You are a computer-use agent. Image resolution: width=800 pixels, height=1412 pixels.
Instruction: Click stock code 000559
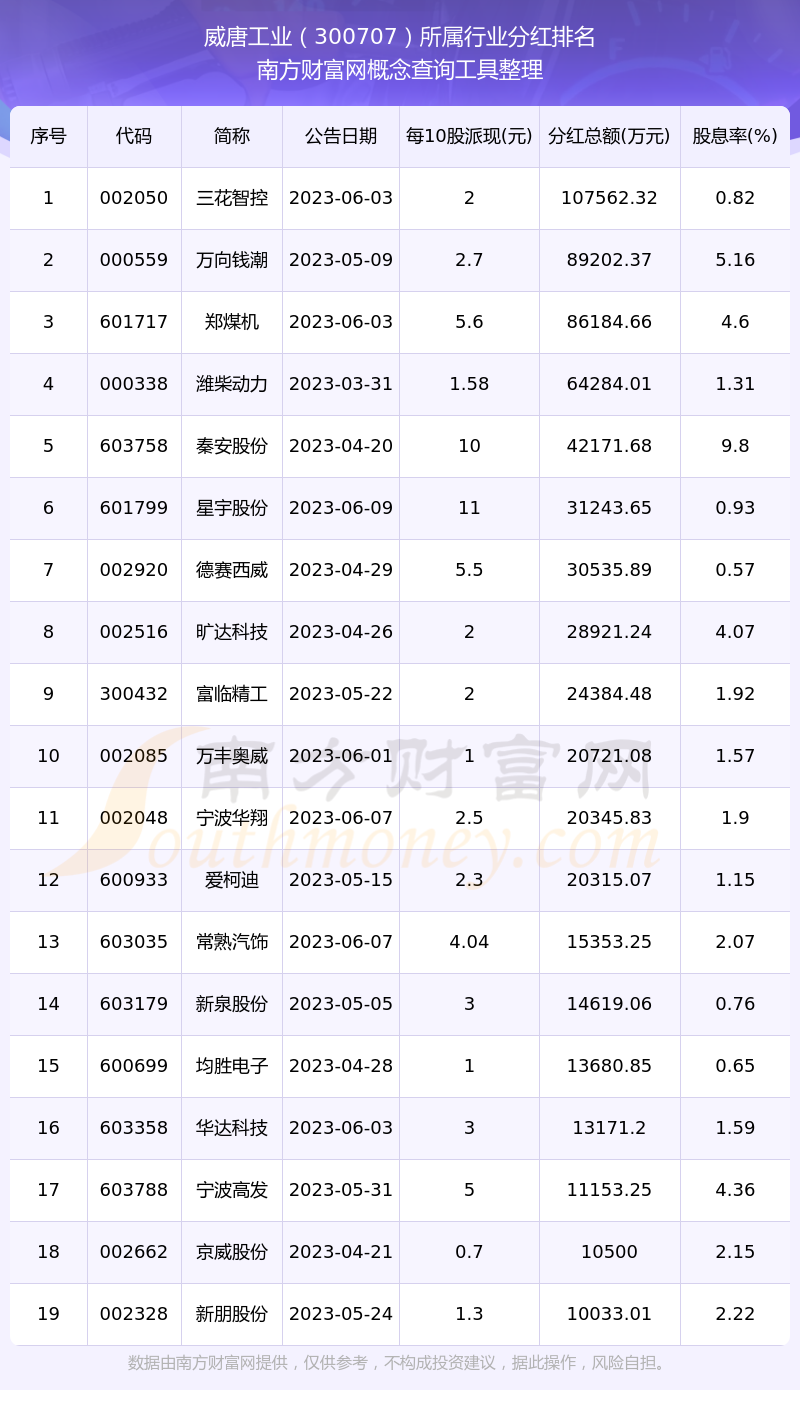click(134, 260)
